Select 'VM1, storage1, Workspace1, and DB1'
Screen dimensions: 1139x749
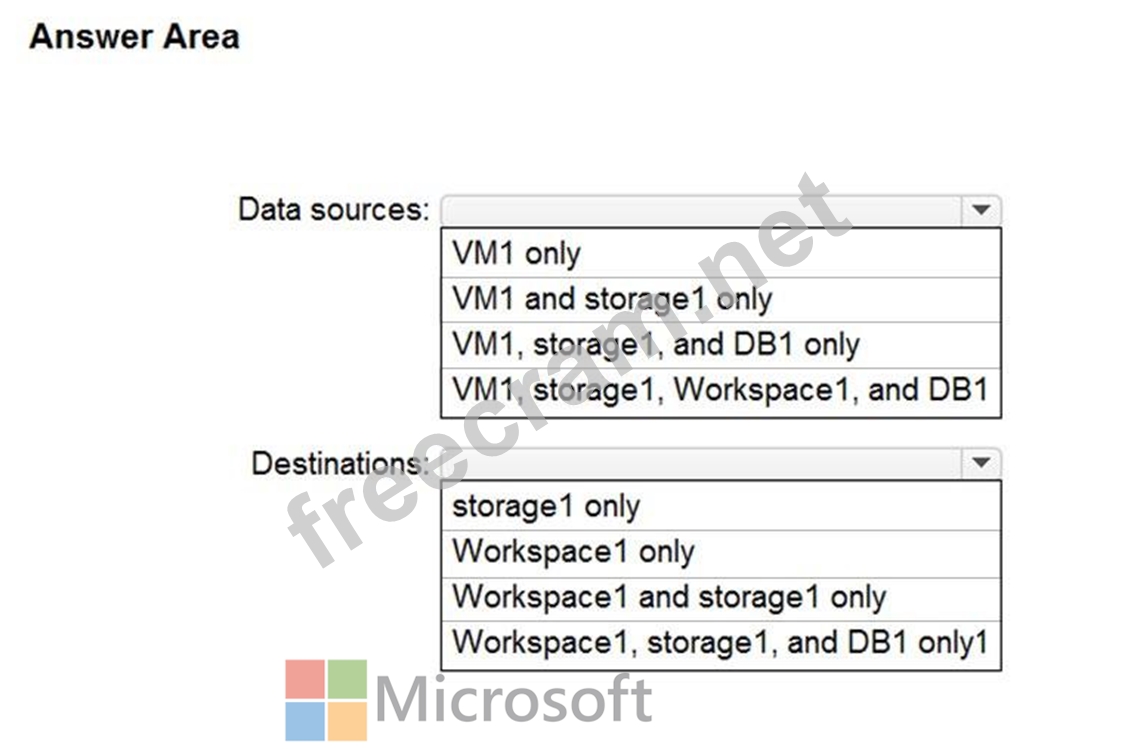[x=721, y=392]
